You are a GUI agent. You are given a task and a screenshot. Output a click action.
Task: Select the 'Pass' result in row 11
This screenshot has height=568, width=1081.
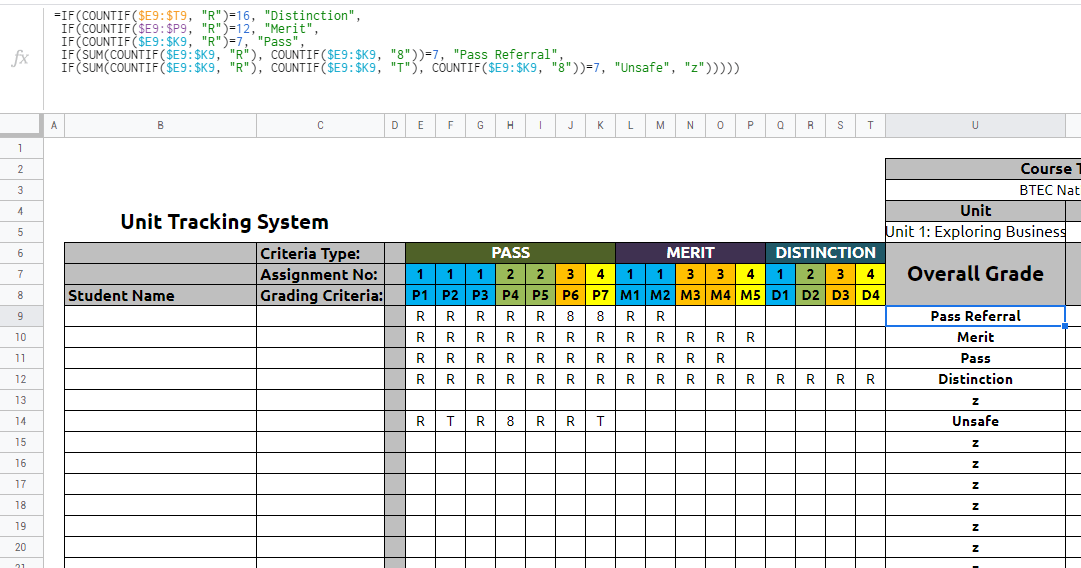tap(975, 358)
